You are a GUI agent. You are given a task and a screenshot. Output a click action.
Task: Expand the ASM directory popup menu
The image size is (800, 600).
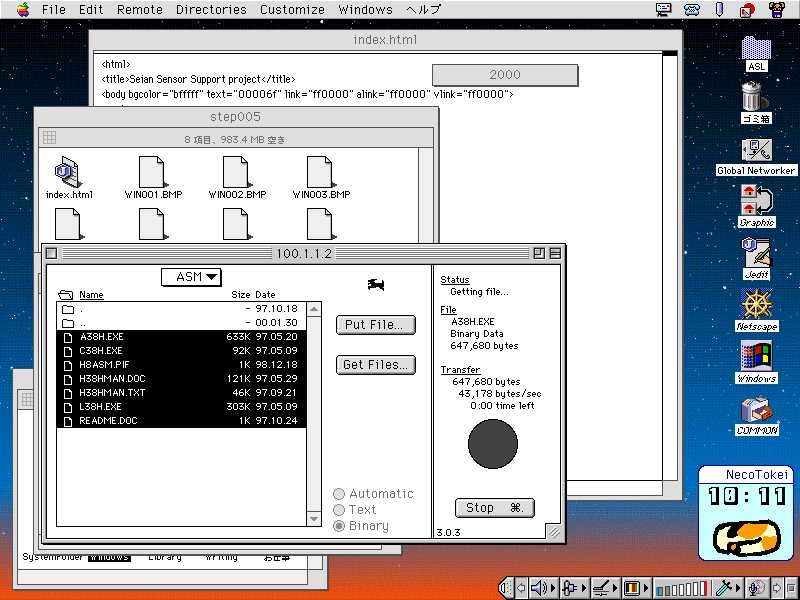point(191,277)
